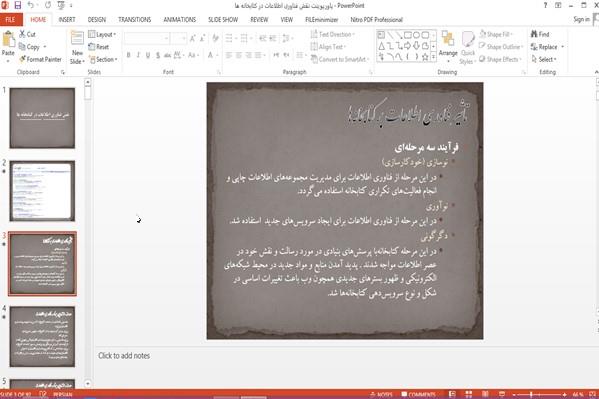
Task: Adjust the zoom slider handle
Action: tap(531, 394)
